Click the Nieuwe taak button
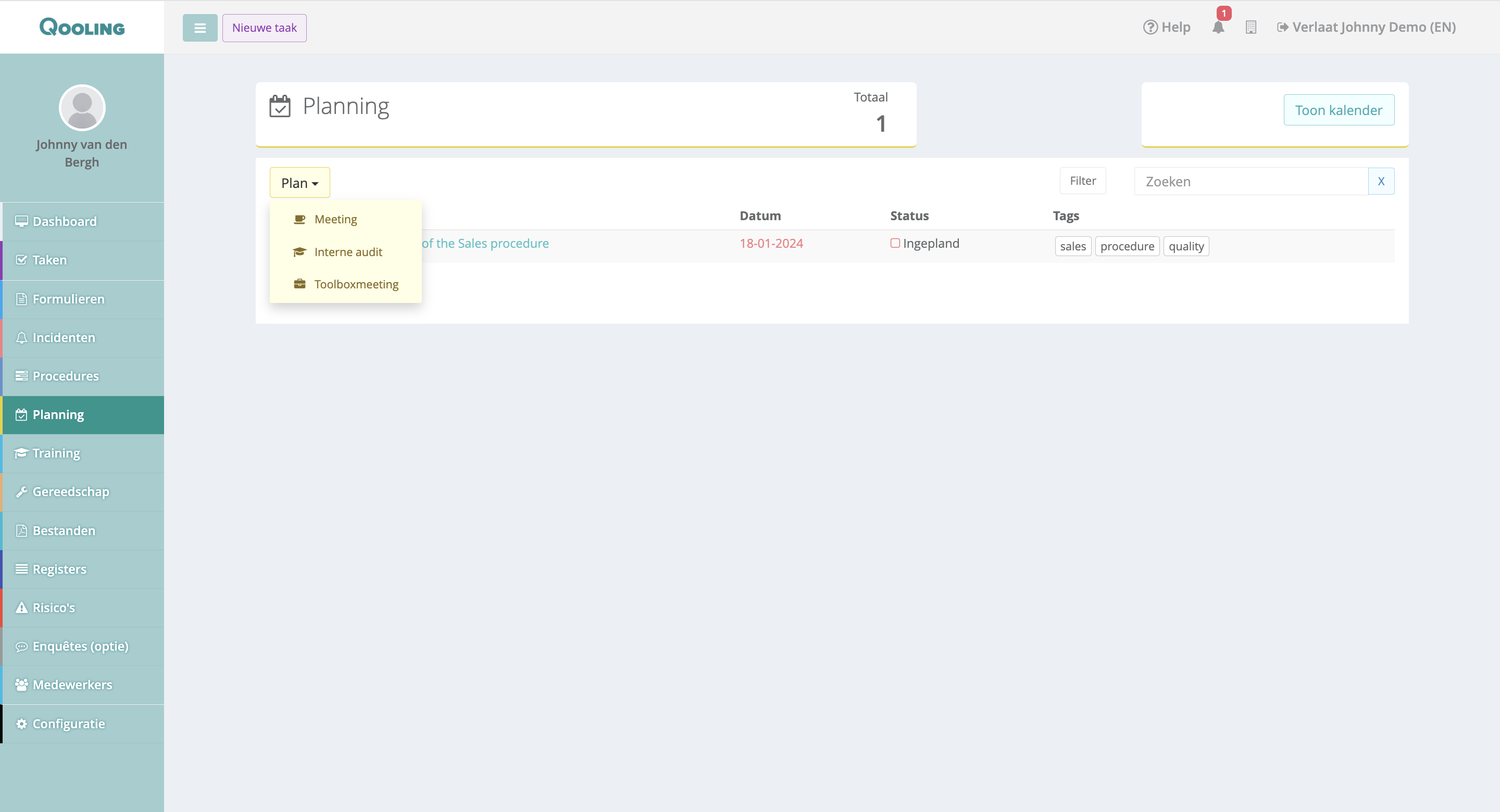1500x812 pixels. click(x=265, y=28)
